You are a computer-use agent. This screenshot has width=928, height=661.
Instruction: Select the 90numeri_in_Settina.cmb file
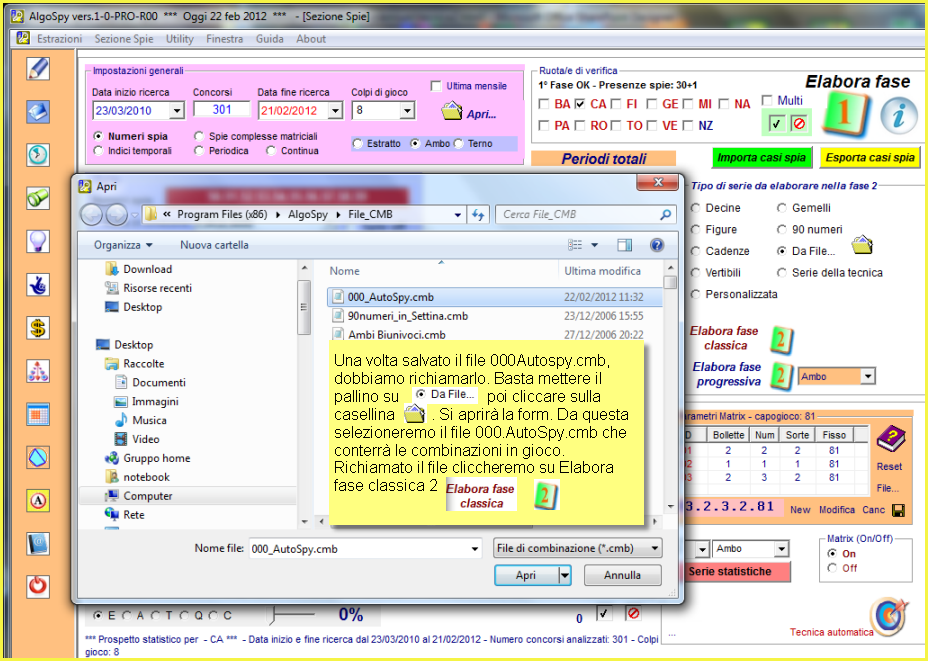pos(408,316)
